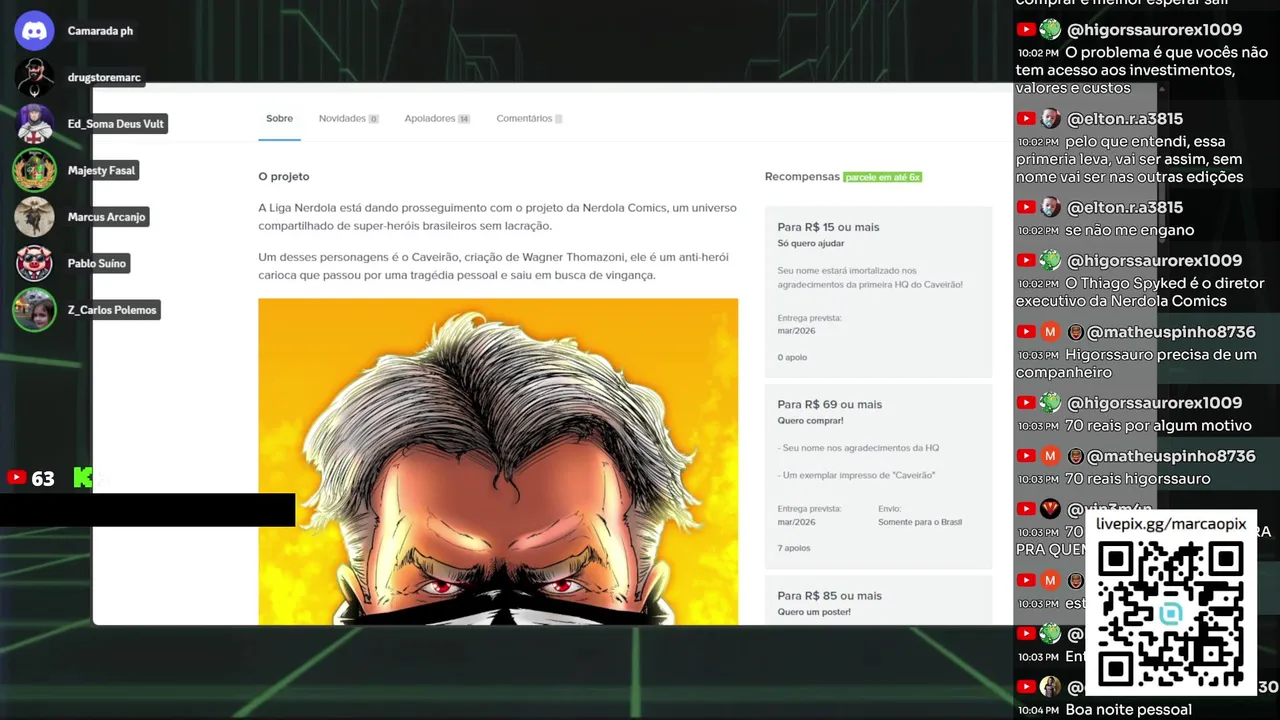Click the '7 apoios' count text
Screen dimensions: 1280x720
click(794, 548)
